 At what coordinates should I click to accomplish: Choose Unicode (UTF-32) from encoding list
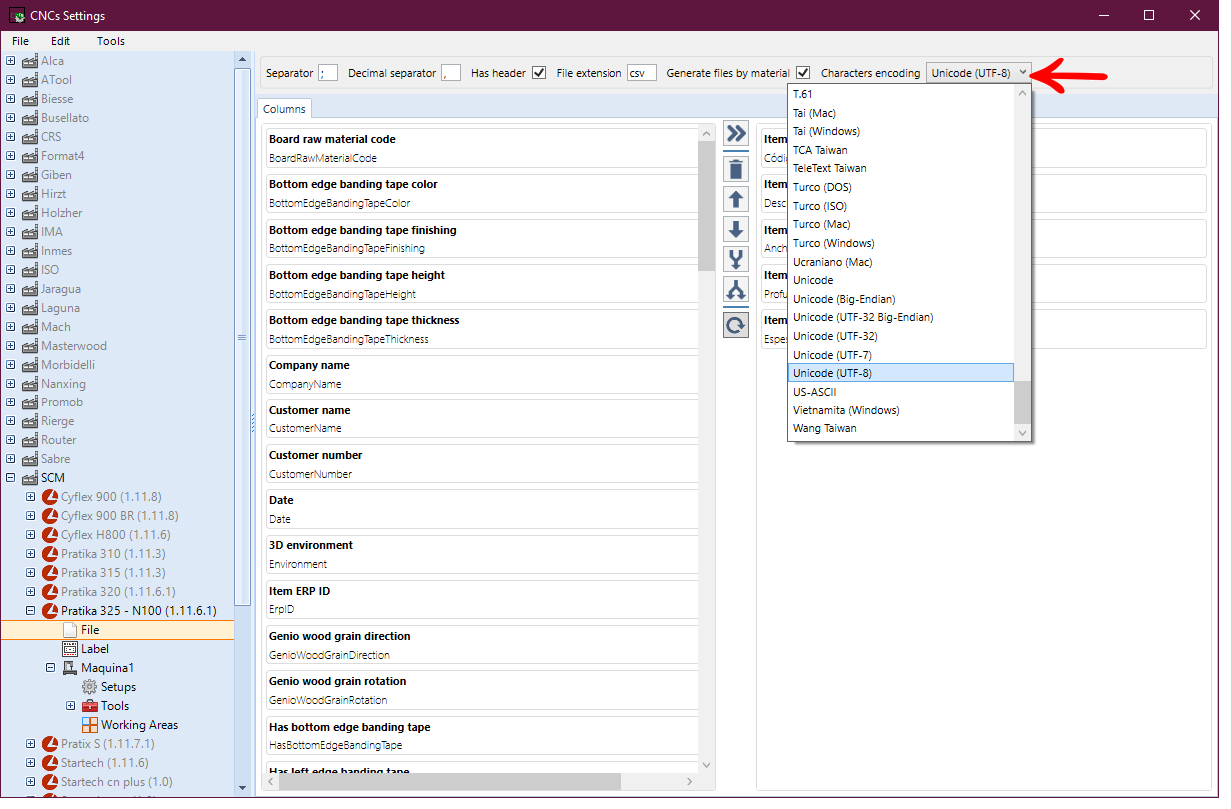[x=901, y=336]
